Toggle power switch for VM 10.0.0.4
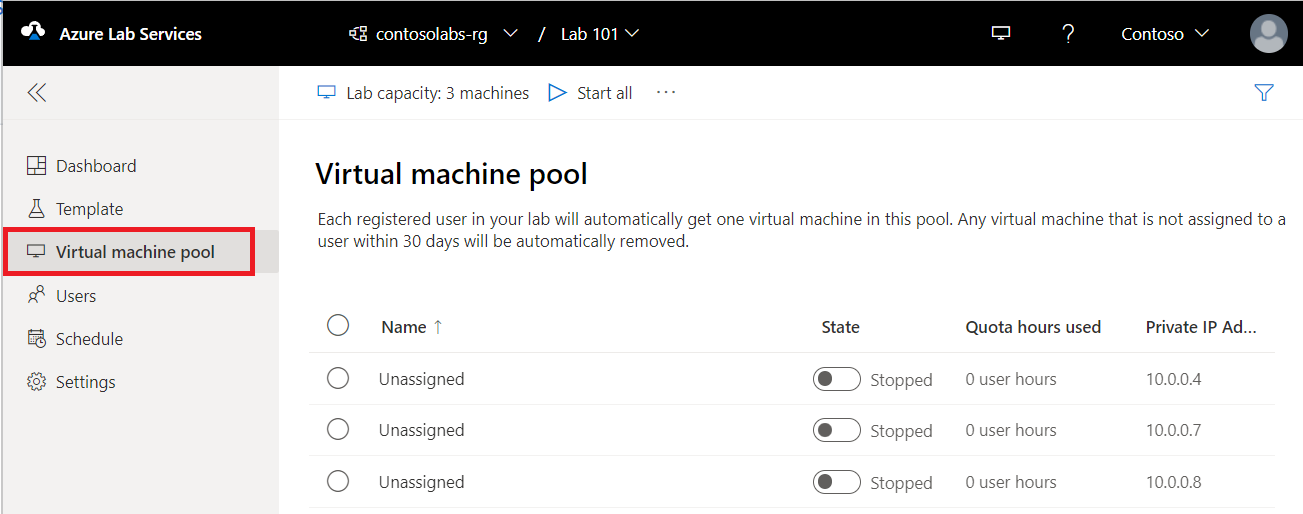The width and height of the screenshot is (1303, 514). point(836,379)
